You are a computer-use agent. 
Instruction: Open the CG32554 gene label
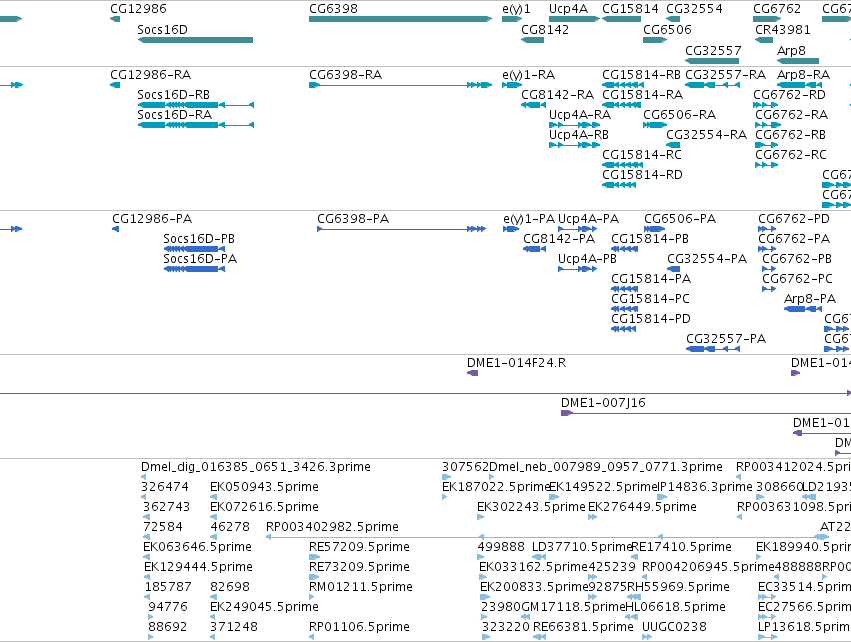(694, 9)
